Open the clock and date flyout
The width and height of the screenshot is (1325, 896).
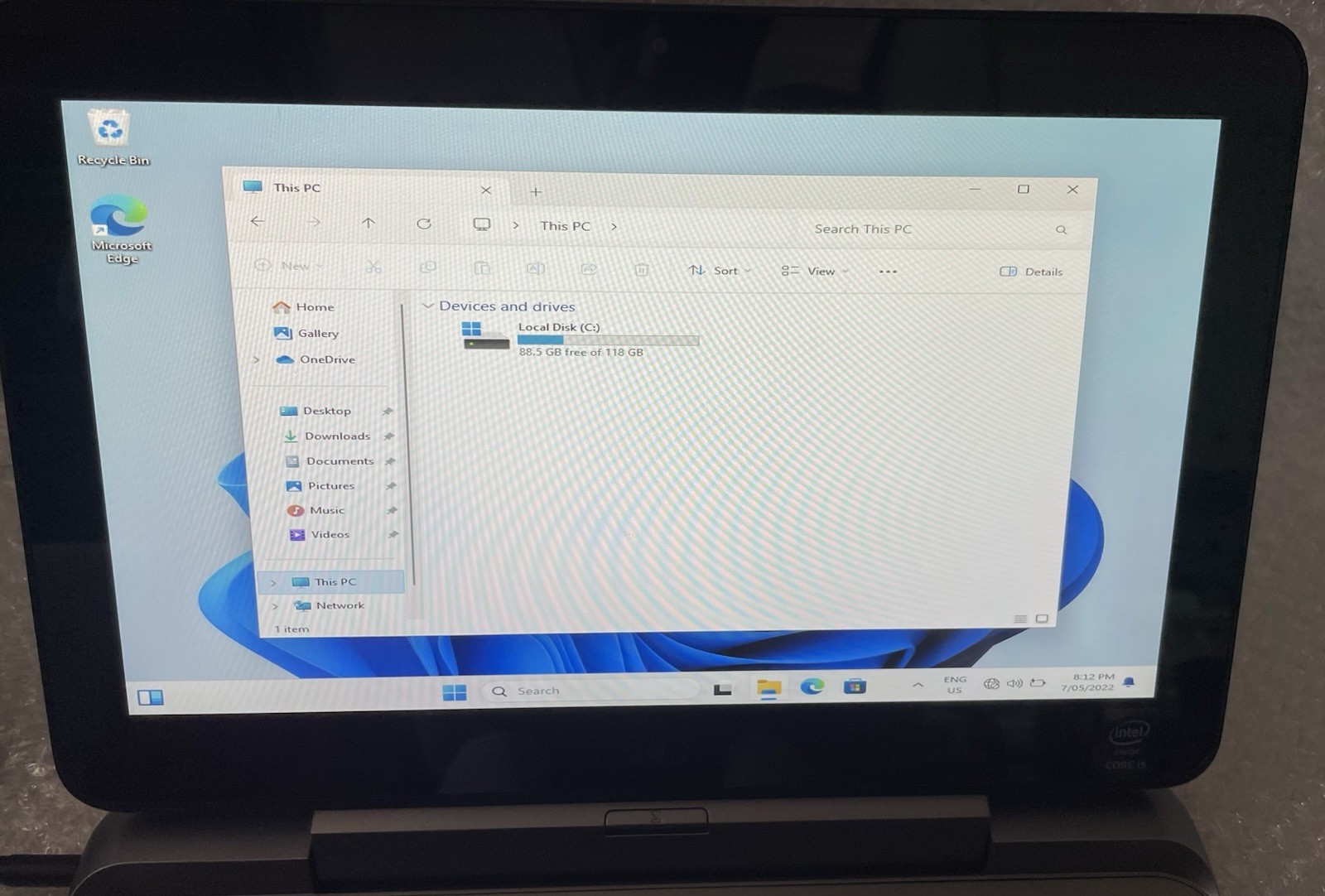(1087, 682)
